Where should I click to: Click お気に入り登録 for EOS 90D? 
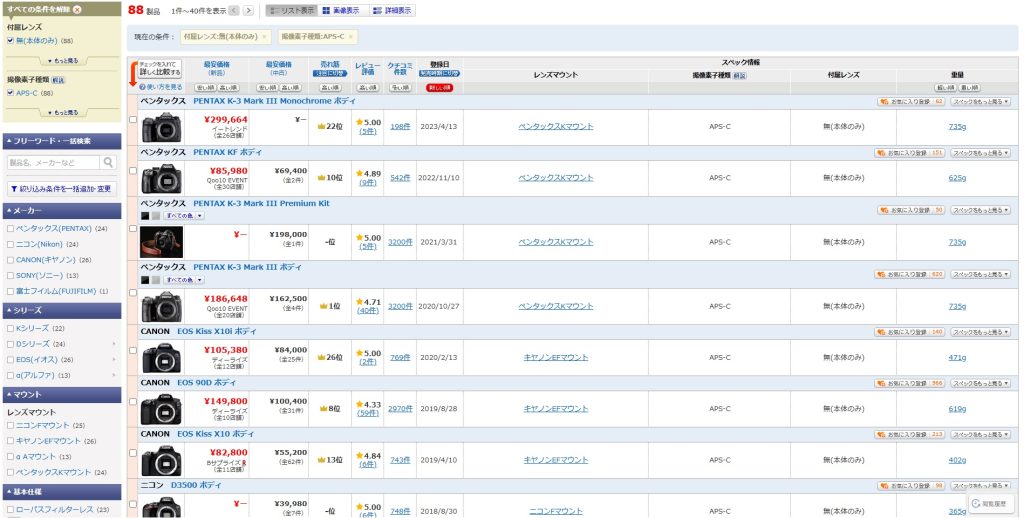click(x=910, y=383)
